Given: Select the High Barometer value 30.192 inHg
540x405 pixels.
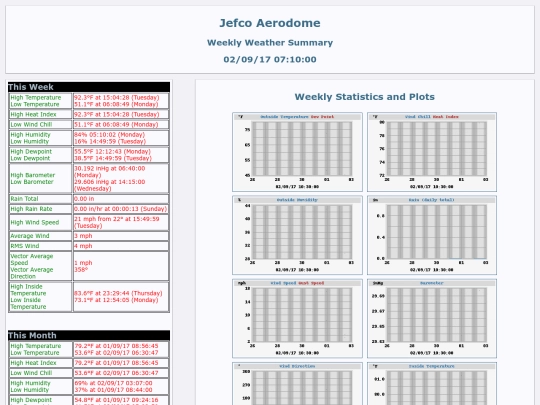Looking at the screenshot, I should click(110, 172).
